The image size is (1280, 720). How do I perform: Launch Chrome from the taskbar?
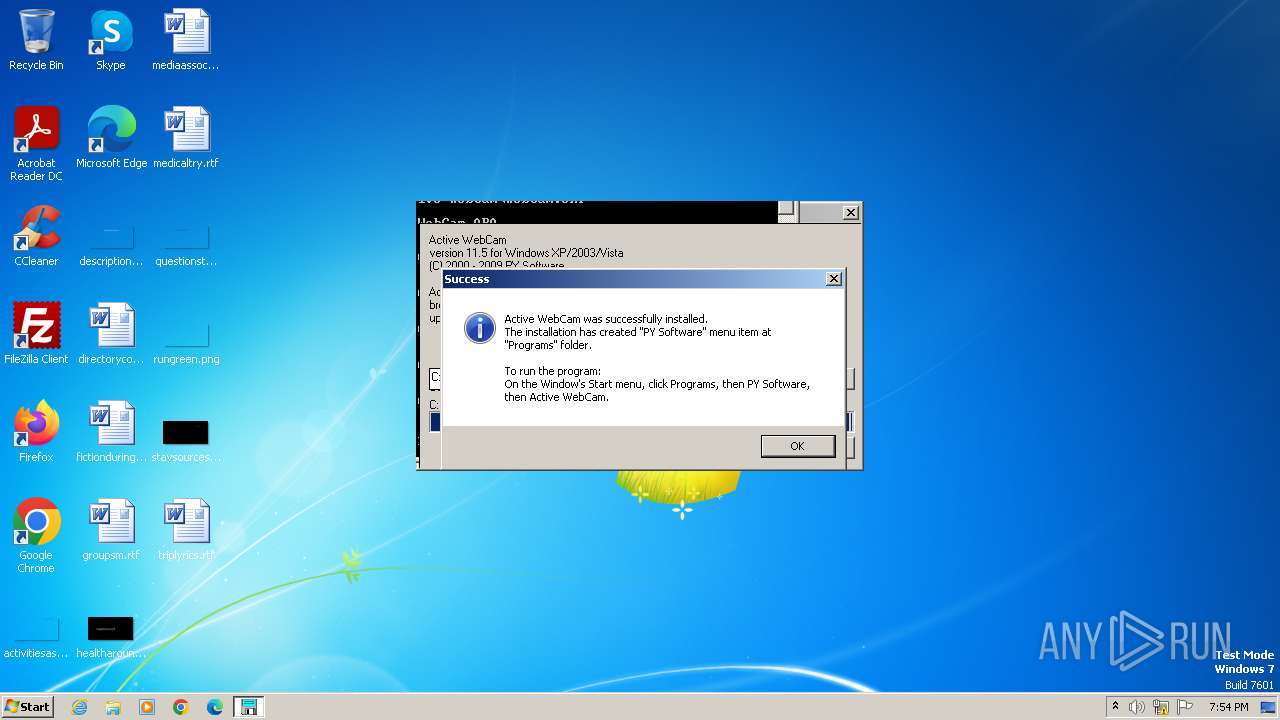181,707
